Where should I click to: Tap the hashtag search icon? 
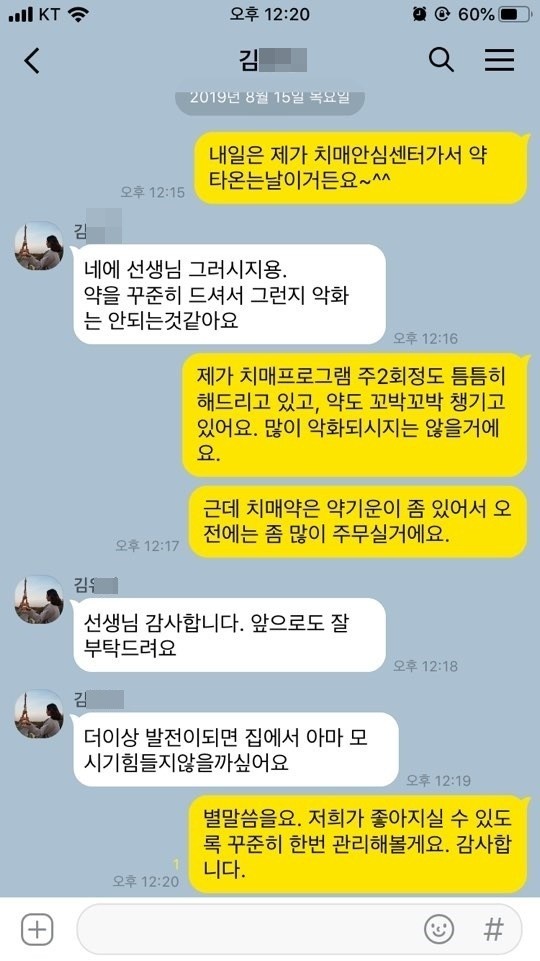[x=493, y=929]
